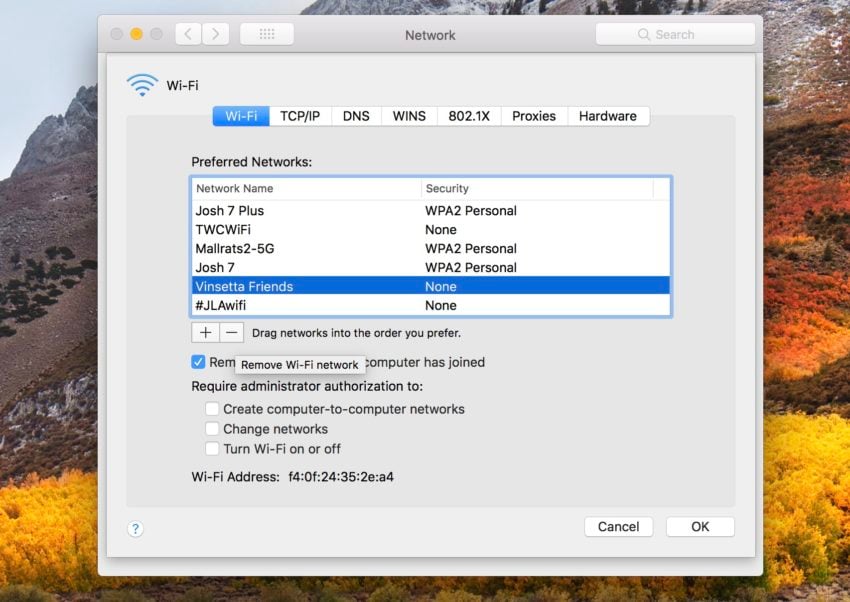Click the magnifier icon in Search

pyautogui.click(x=644, y=34)
